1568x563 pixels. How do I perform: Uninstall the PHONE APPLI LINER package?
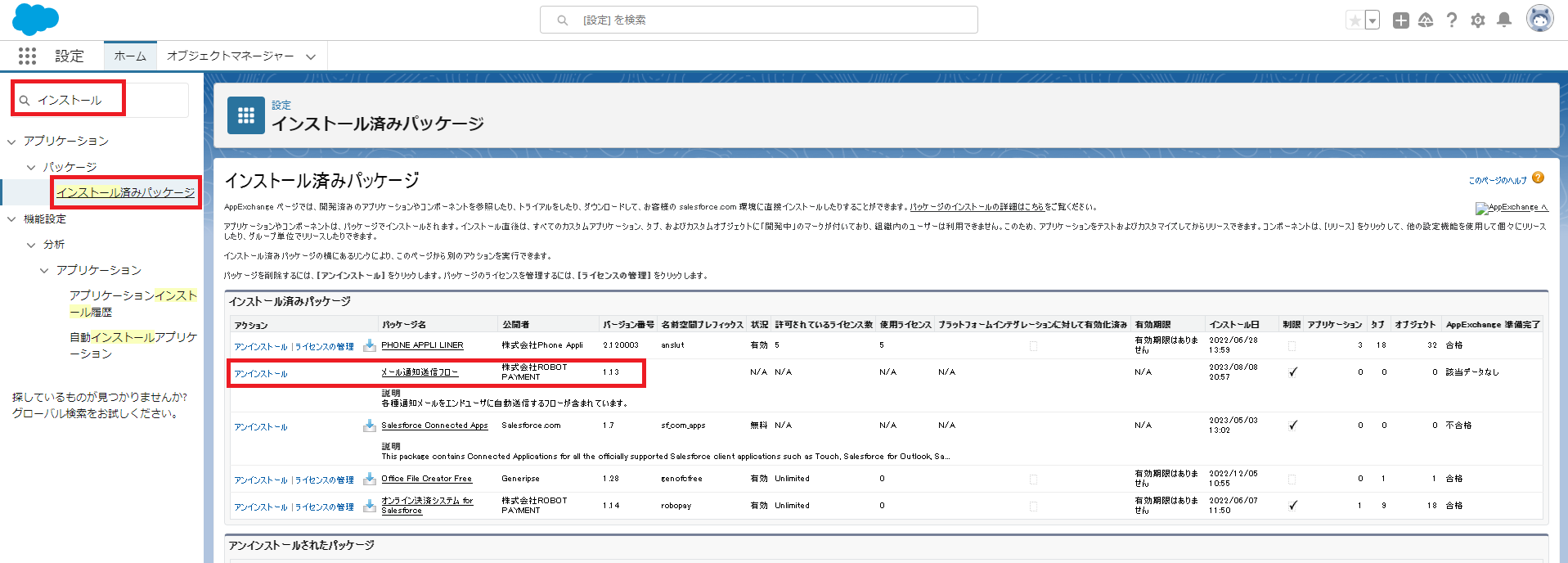[261, 347]
